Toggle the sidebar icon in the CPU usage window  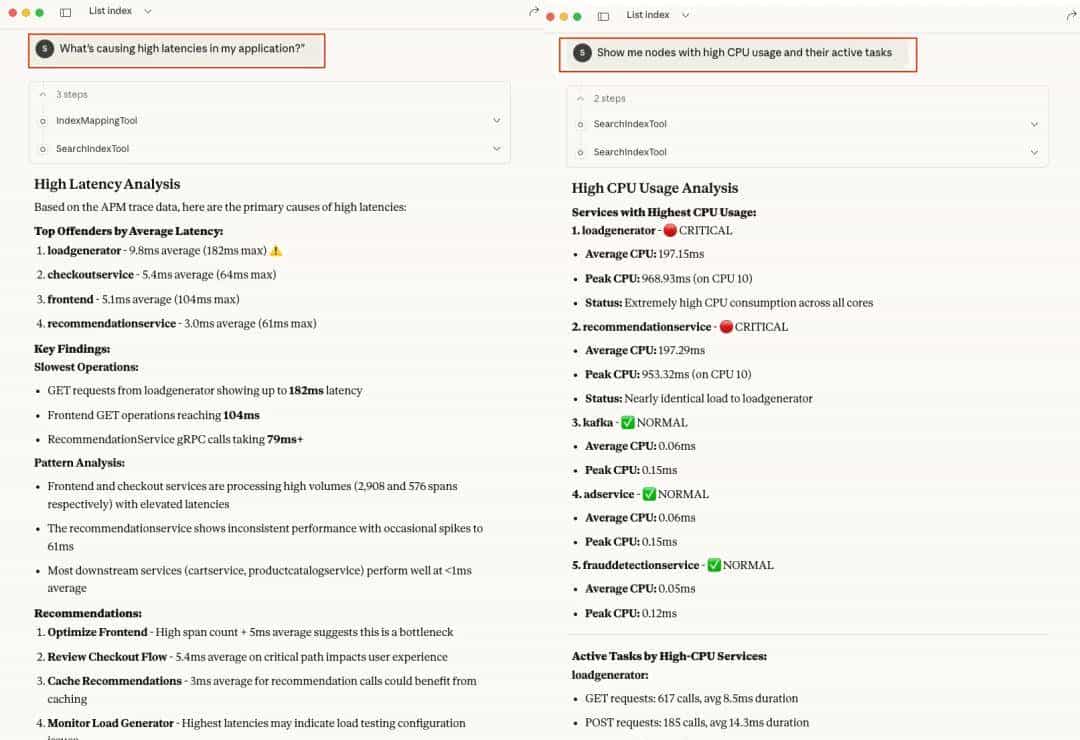(x=603, y=16)
